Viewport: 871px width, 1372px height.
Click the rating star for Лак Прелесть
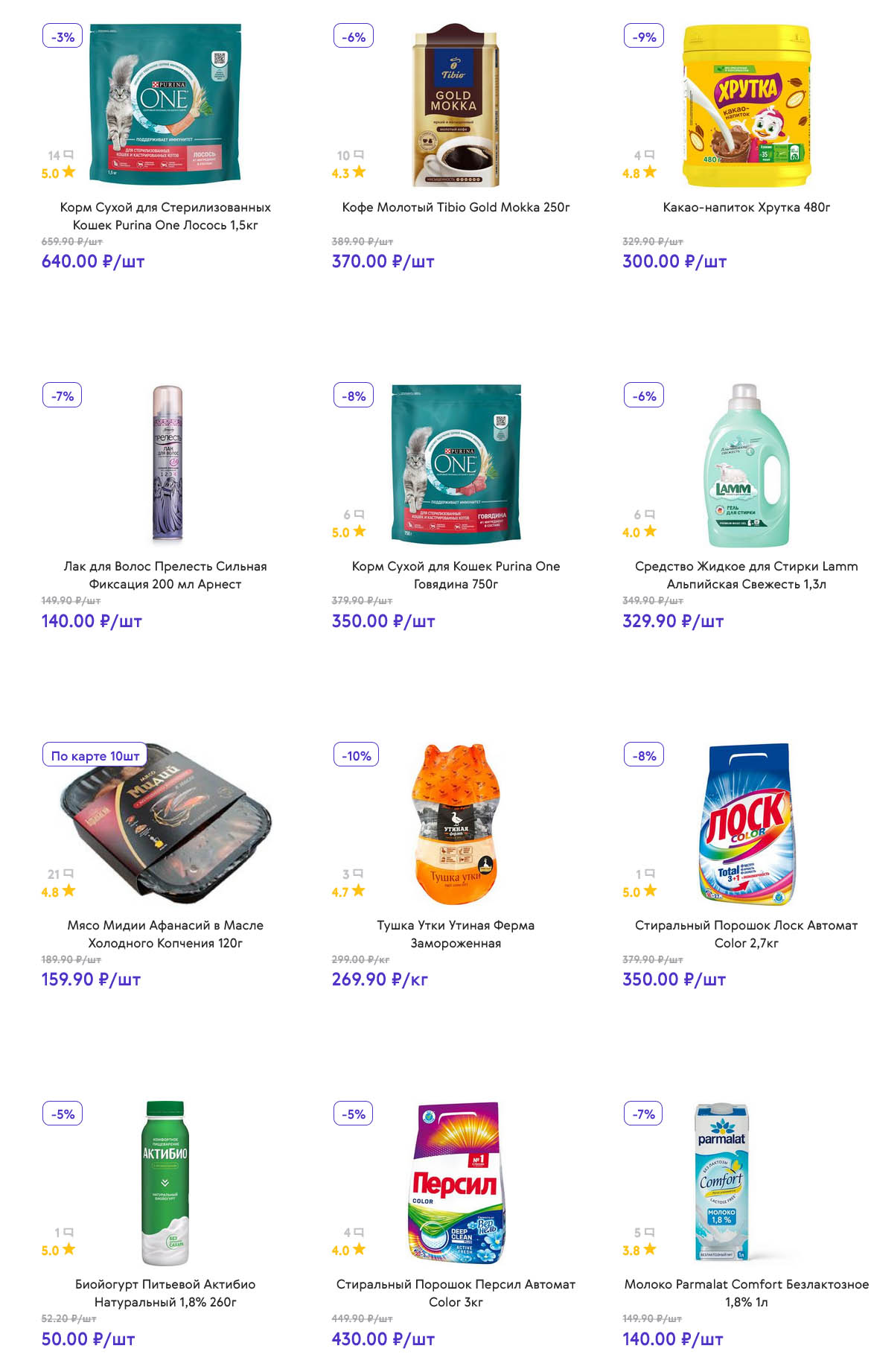(x=68, y=532)
